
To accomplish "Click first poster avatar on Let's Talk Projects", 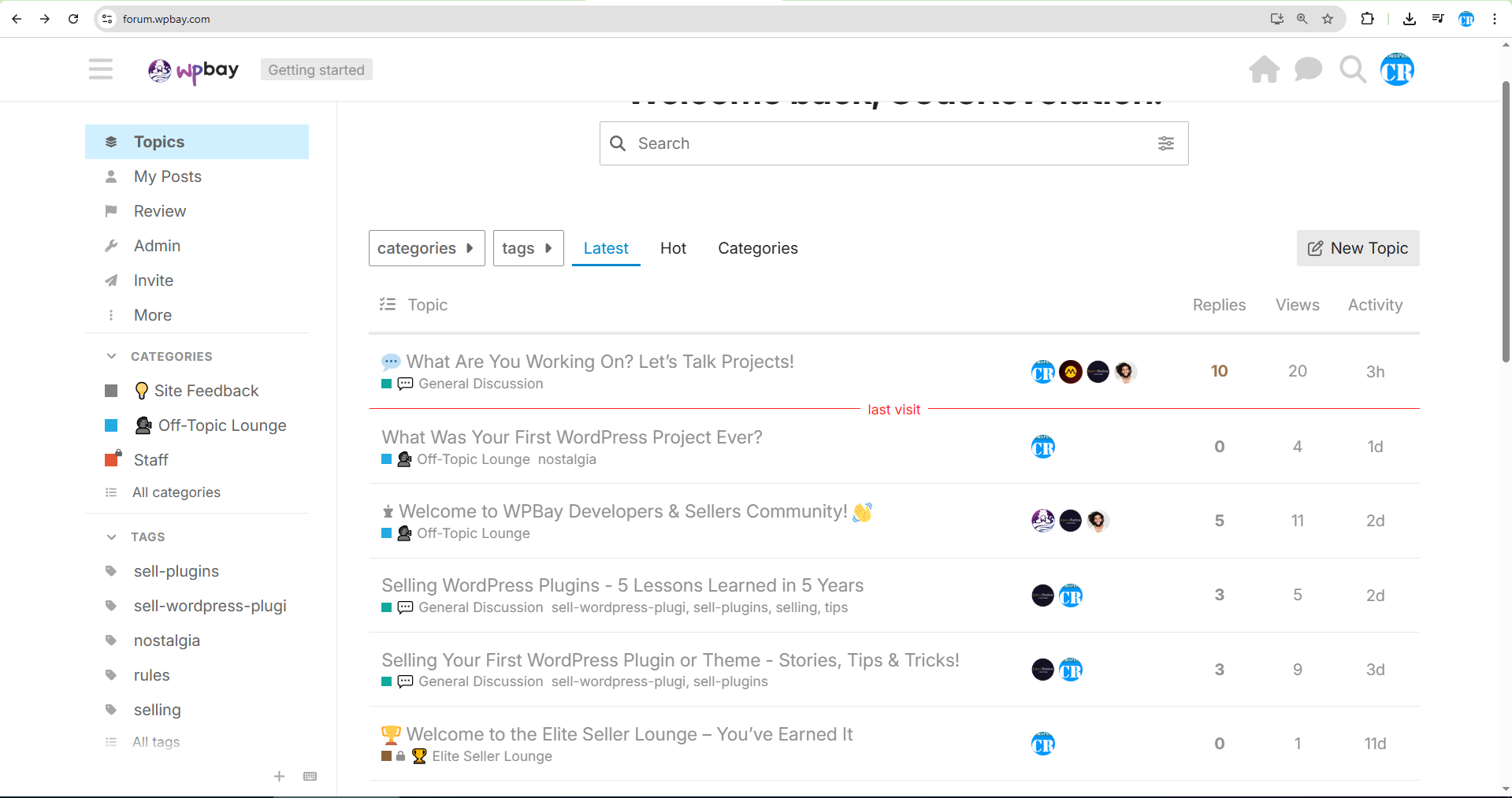I will click(x=1043, y=372).
